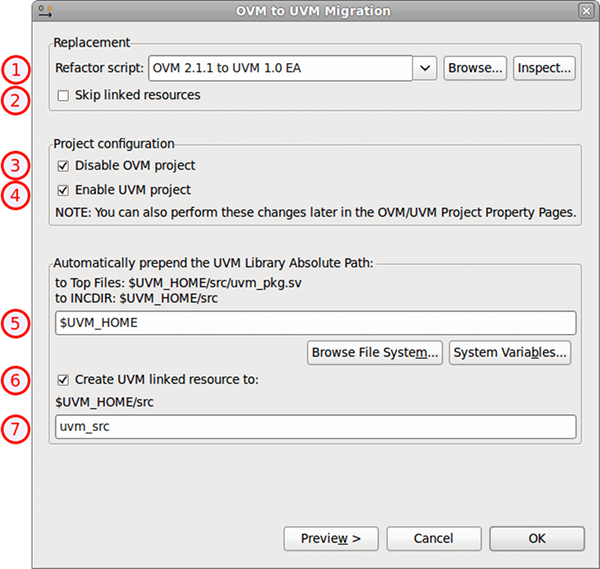The height and width of the screenshot is (569, 600).
Task: Click the Preview > button
Action: pyautogui.click(x=331, y=539)
